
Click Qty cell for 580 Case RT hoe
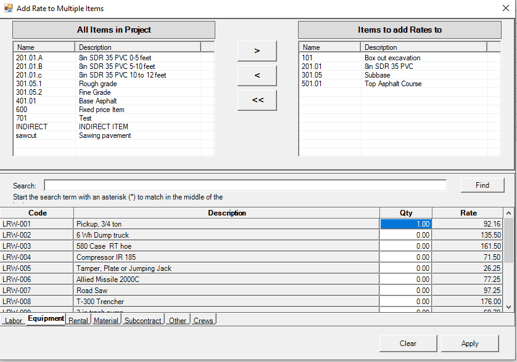click(x=406, y=246)
